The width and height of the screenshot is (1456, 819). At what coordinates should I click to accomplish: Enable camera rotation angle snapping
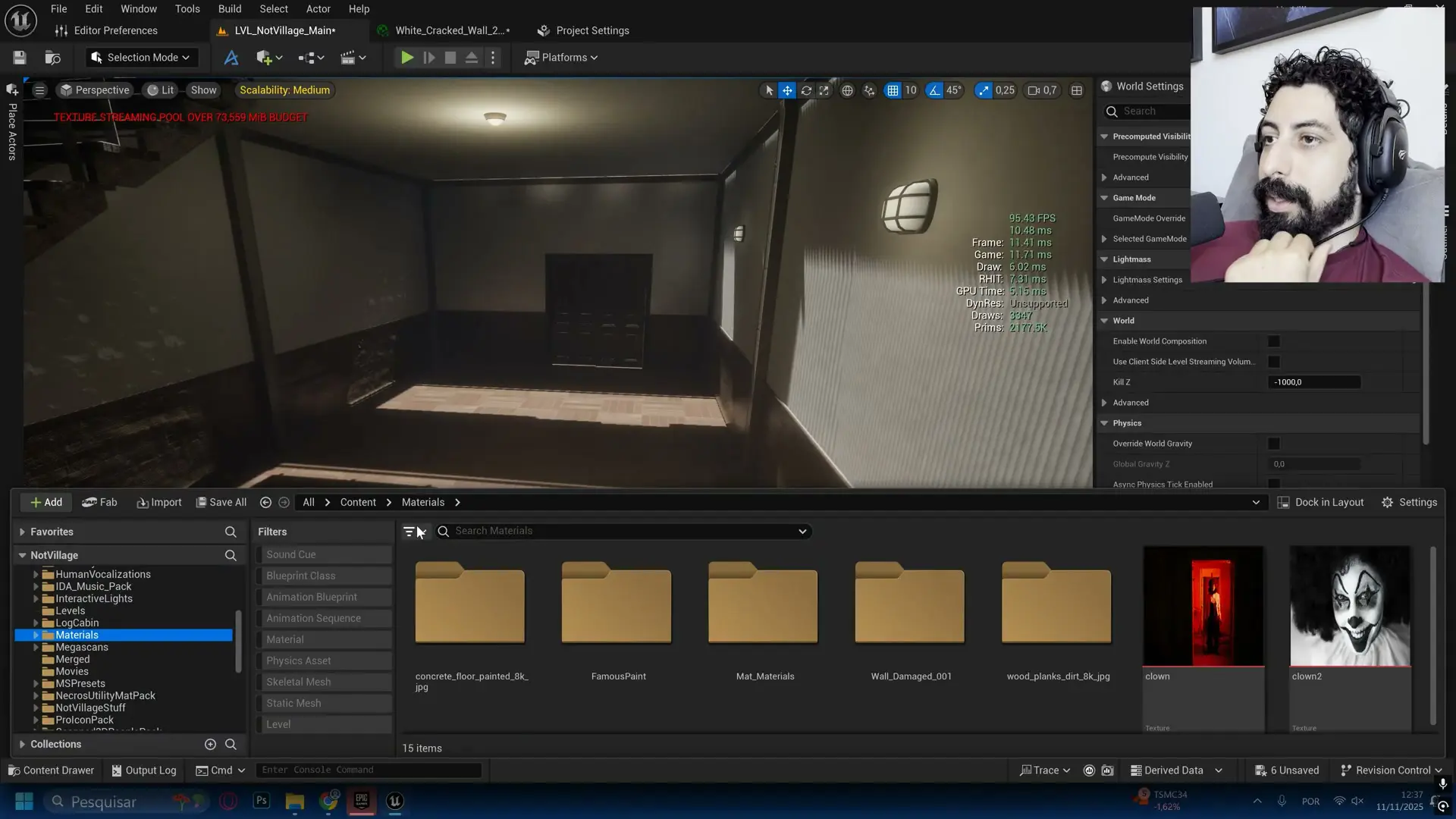(934, 90)
